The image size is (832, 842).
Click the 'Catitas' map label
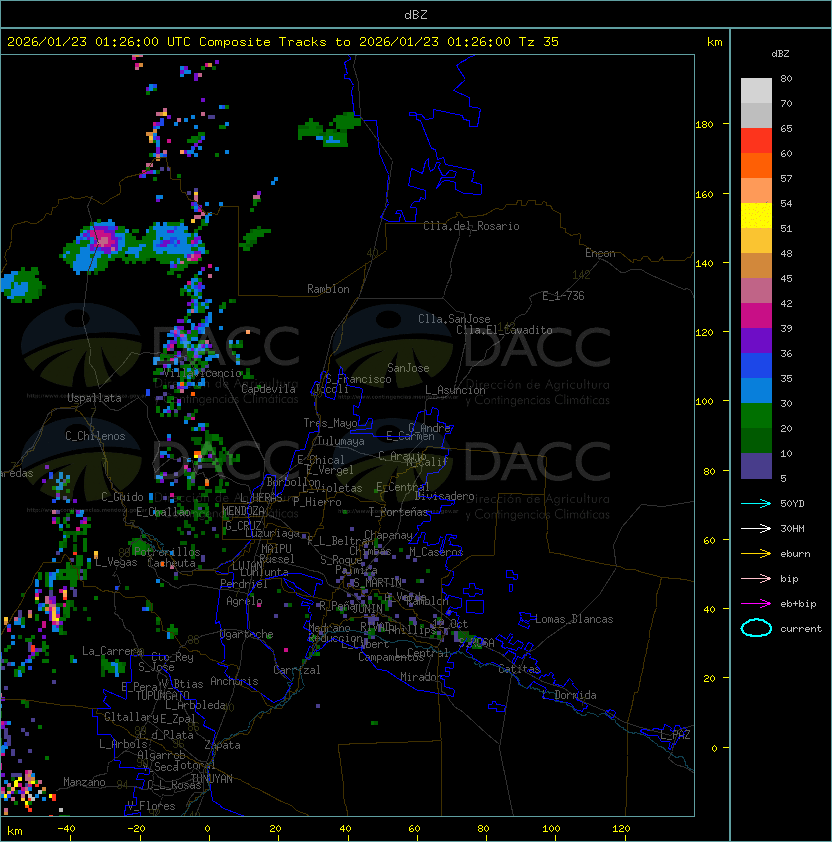click(x=519, y=669)
